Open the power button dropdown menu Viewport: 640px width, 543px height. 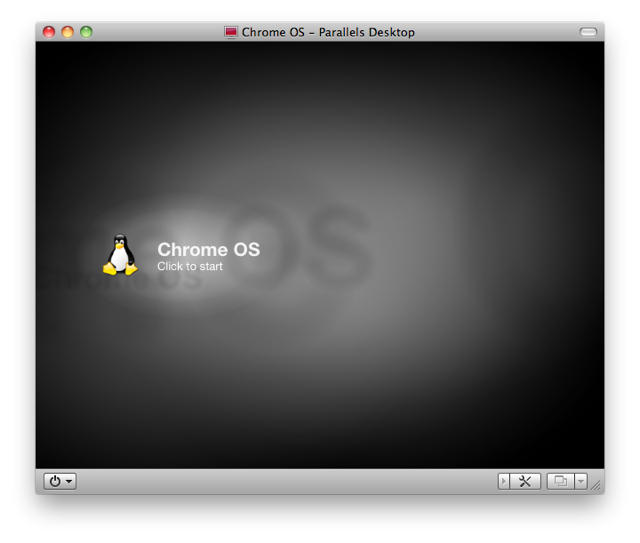(60, 481)
